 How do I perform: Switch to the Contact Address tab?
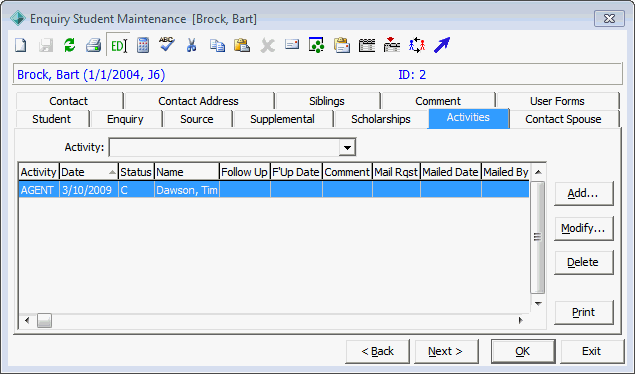[198, 101]
